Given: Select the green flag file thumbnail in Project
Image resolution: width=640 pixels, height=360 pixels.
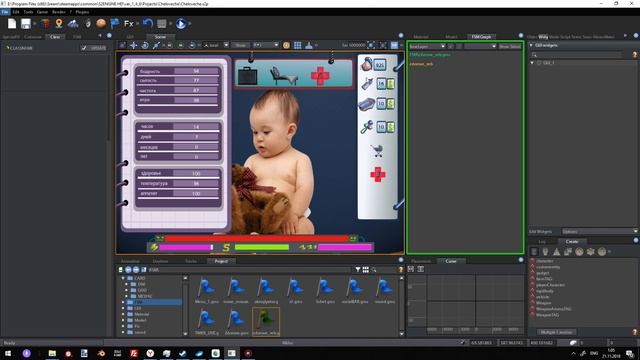Looking at the screenshot, I should (x=266, y=322).
